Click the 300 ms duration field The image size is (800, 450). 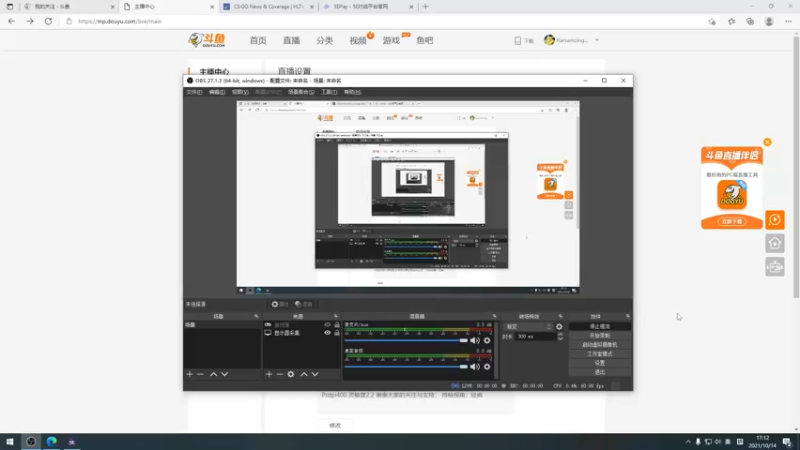[x=535, y=336]
